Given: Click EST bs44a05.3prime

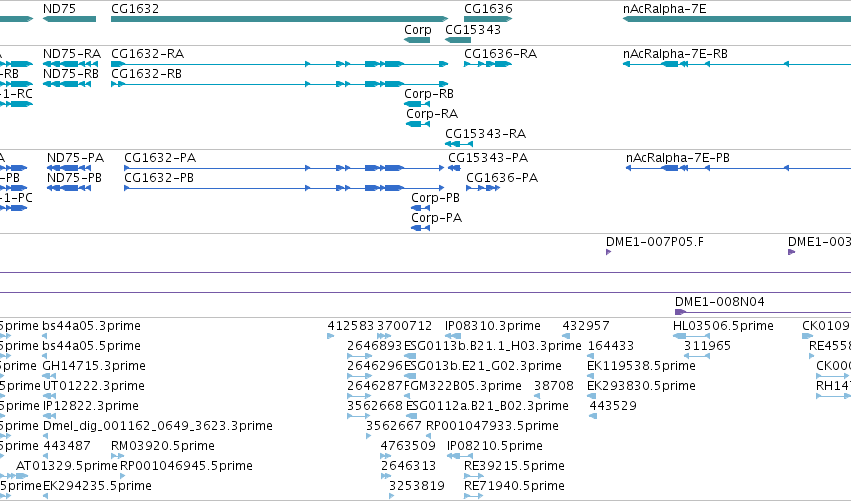Looking at the screenshot, I should (45, 336).
